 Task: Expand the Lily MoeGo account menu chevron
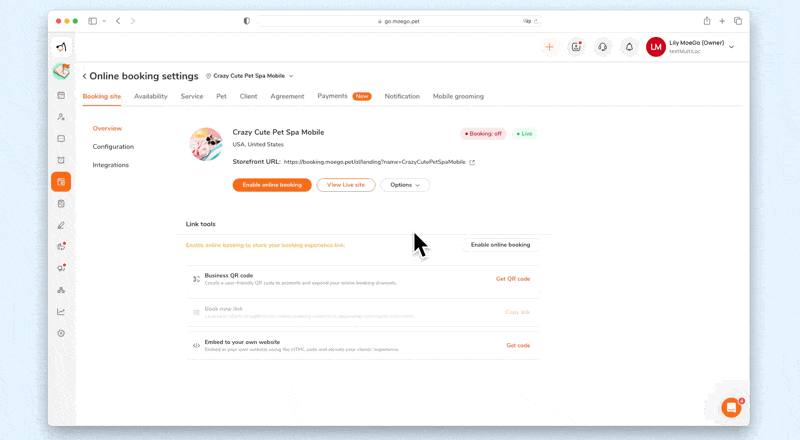tap(731, 47)
